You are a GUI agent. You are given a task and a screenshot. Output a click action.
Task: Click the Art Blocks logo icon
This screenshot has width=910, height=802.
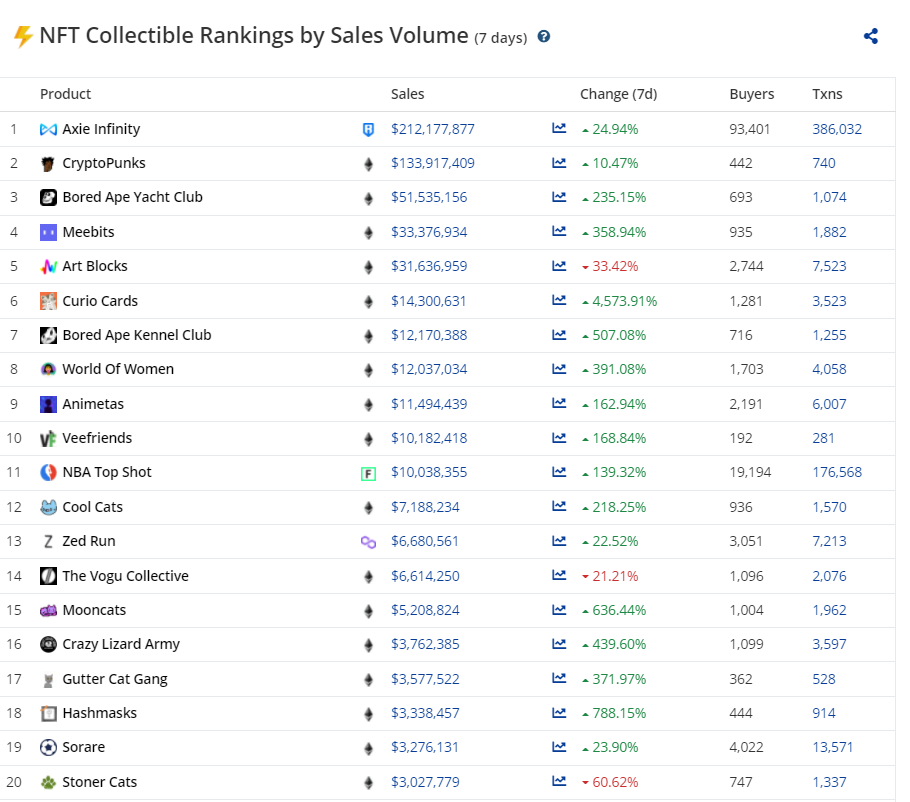pyautogui.click(x=48, y=266)
